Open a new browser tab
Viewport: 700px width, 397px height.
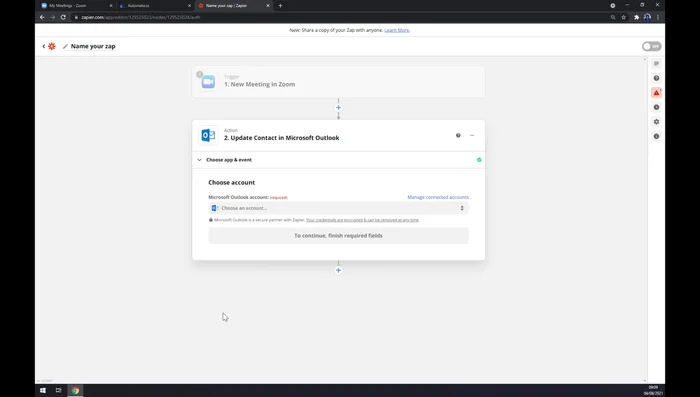[x=280, y=6]
